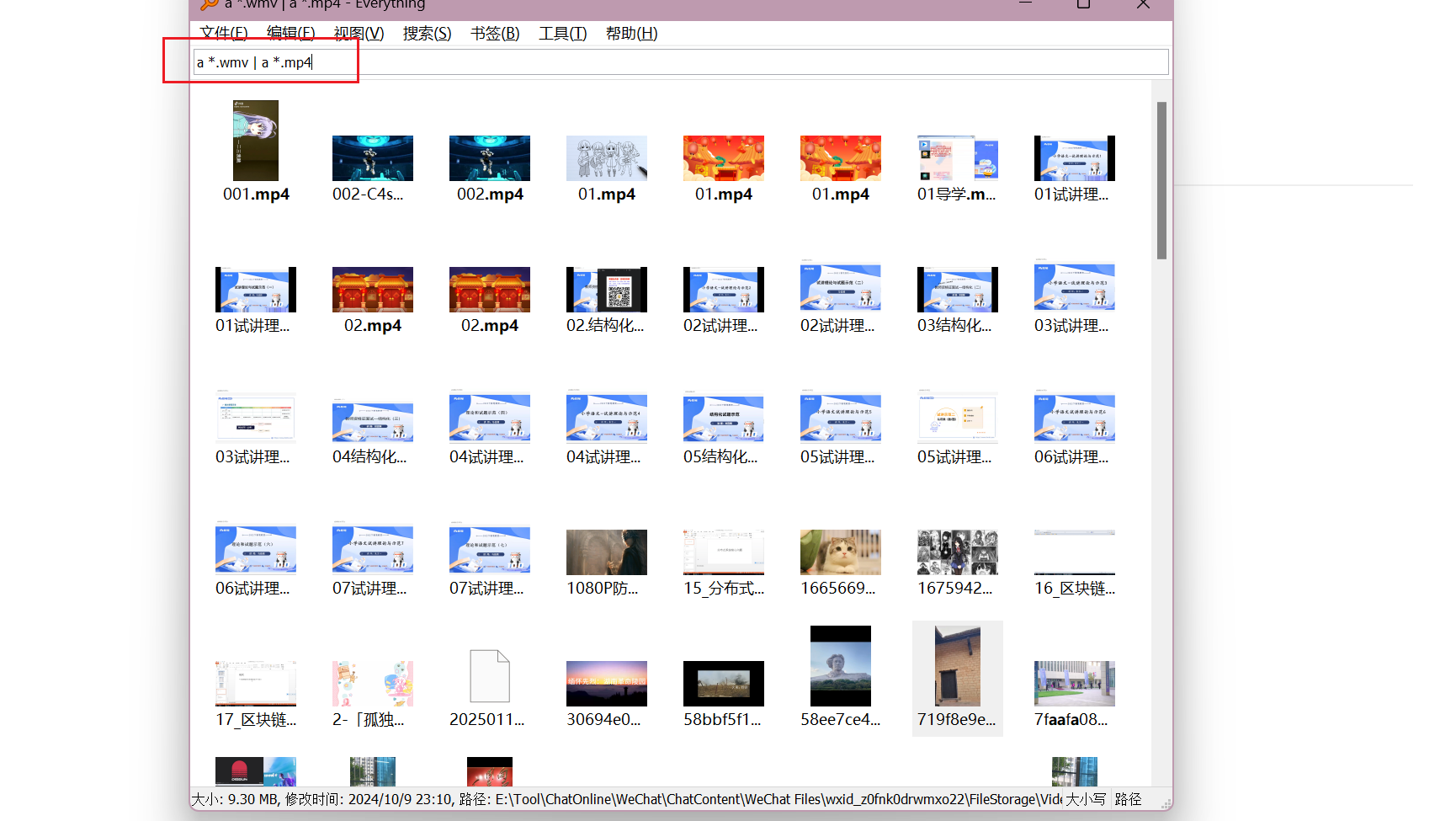Select the 7faafa08... building video file
The image size is (1456, 821).
pos(1075,694)
